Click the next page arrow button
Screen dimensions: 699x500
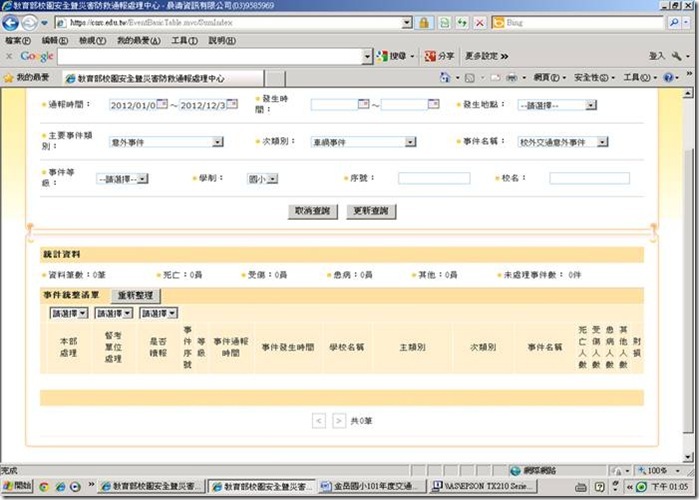pos(339,421)
